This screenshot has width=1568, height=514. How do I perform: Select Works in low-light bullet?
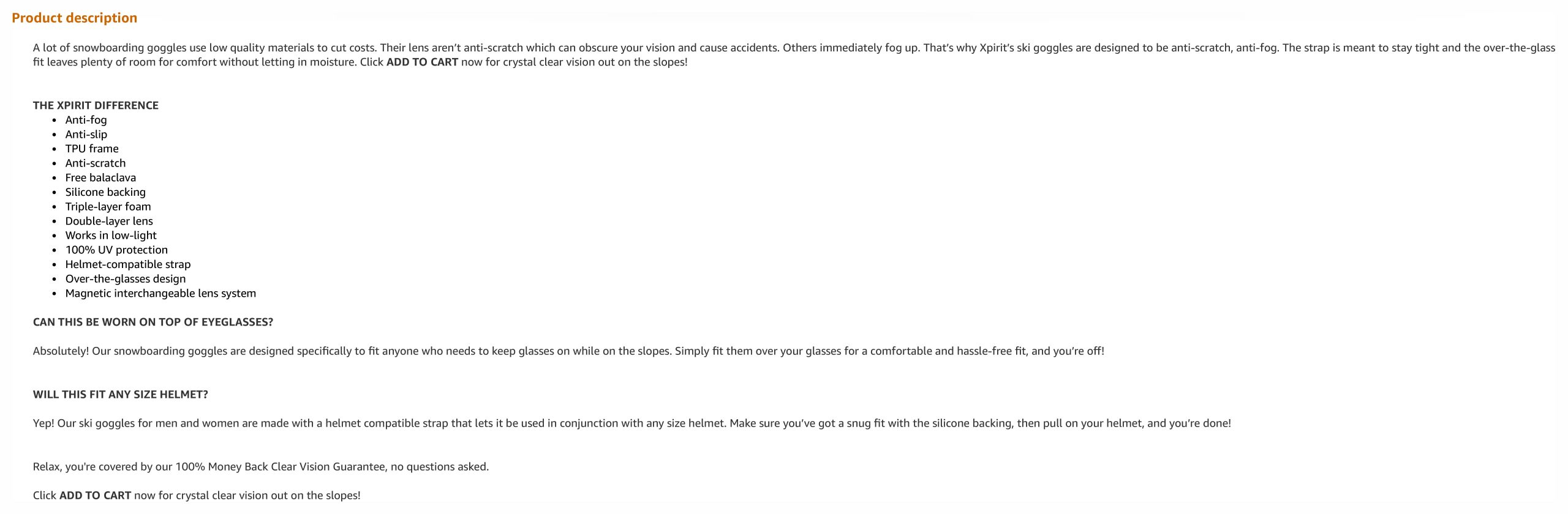(111, 236)
